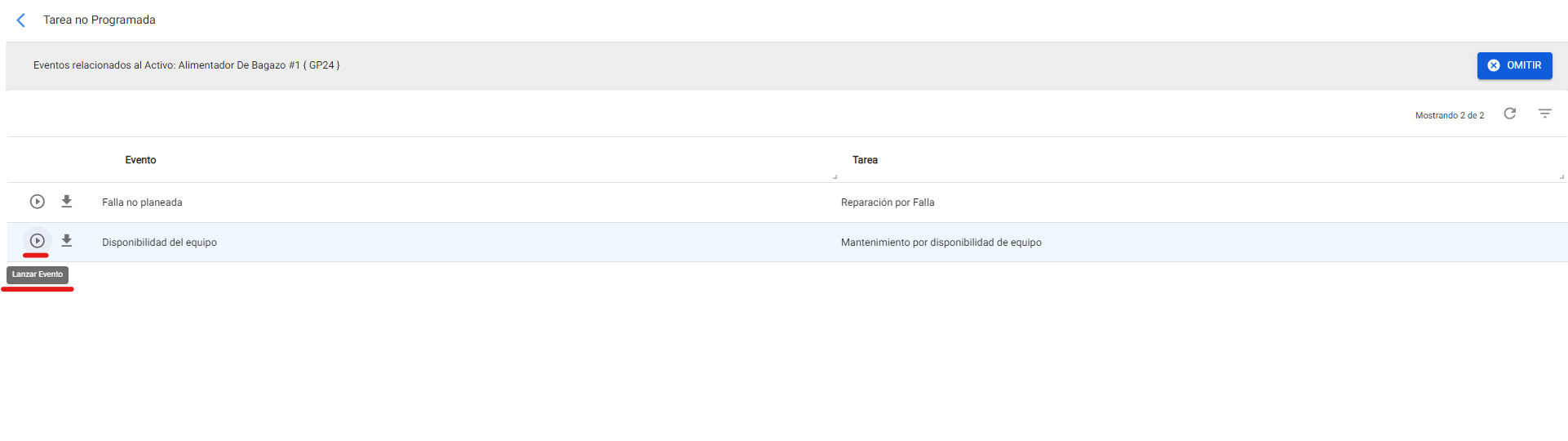The image size is (1568, 441).
Task: Launch the 'Falla no planeada' event
Action: pos(38,202)
